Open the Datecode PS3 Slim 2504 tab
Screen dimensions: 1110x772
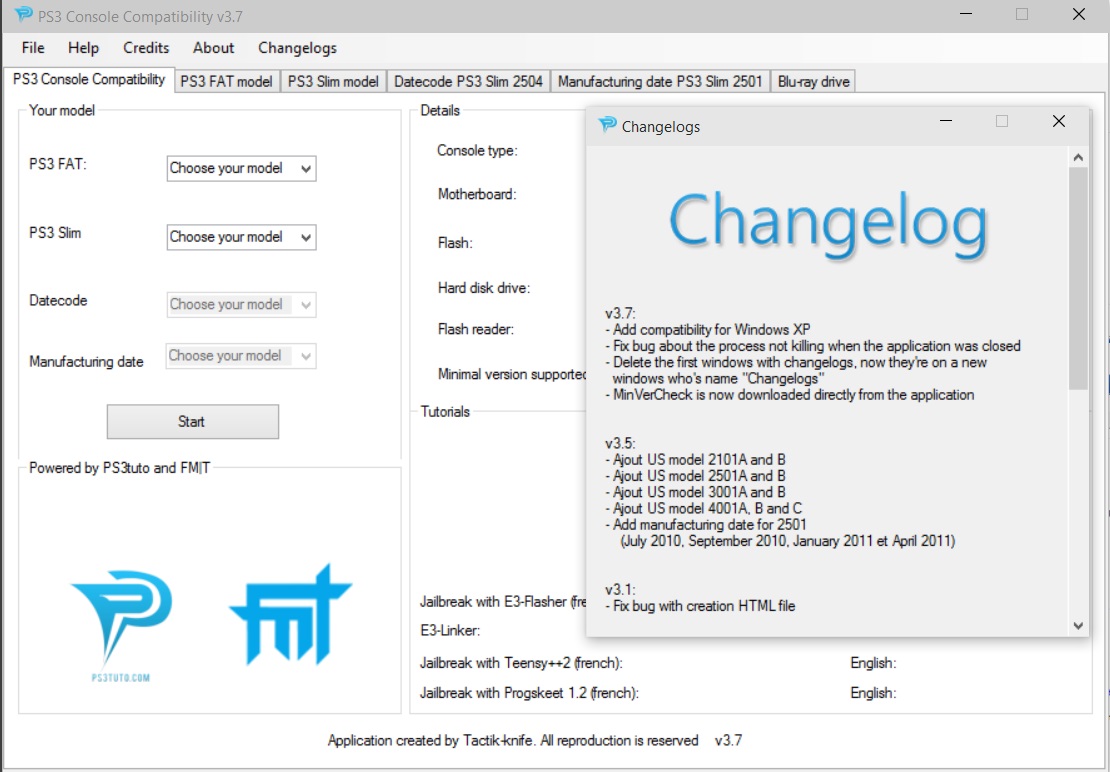tap(469, 81)
